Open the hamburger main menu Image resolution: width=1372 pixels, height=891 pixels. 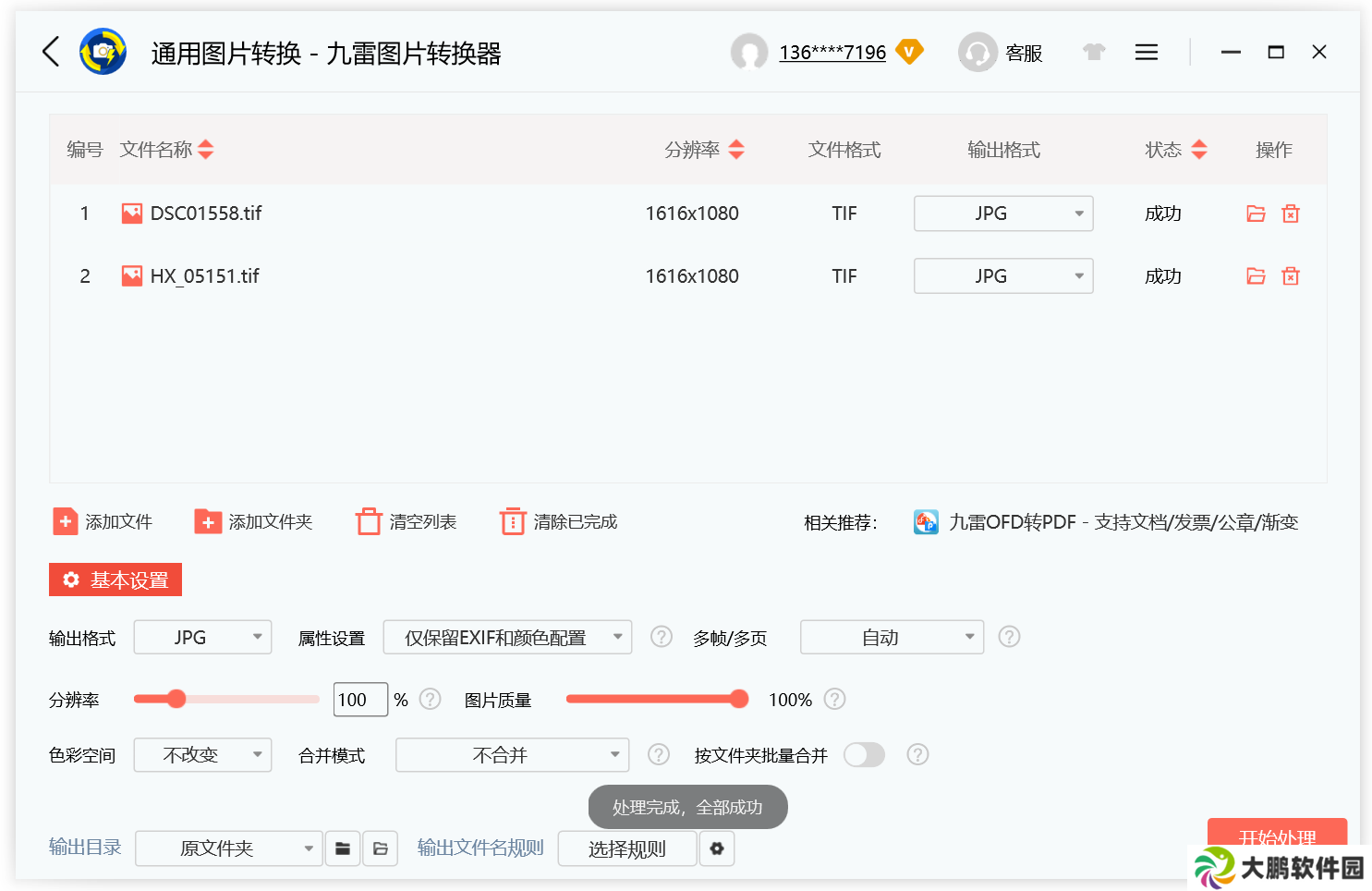(x=1147, y=52)
